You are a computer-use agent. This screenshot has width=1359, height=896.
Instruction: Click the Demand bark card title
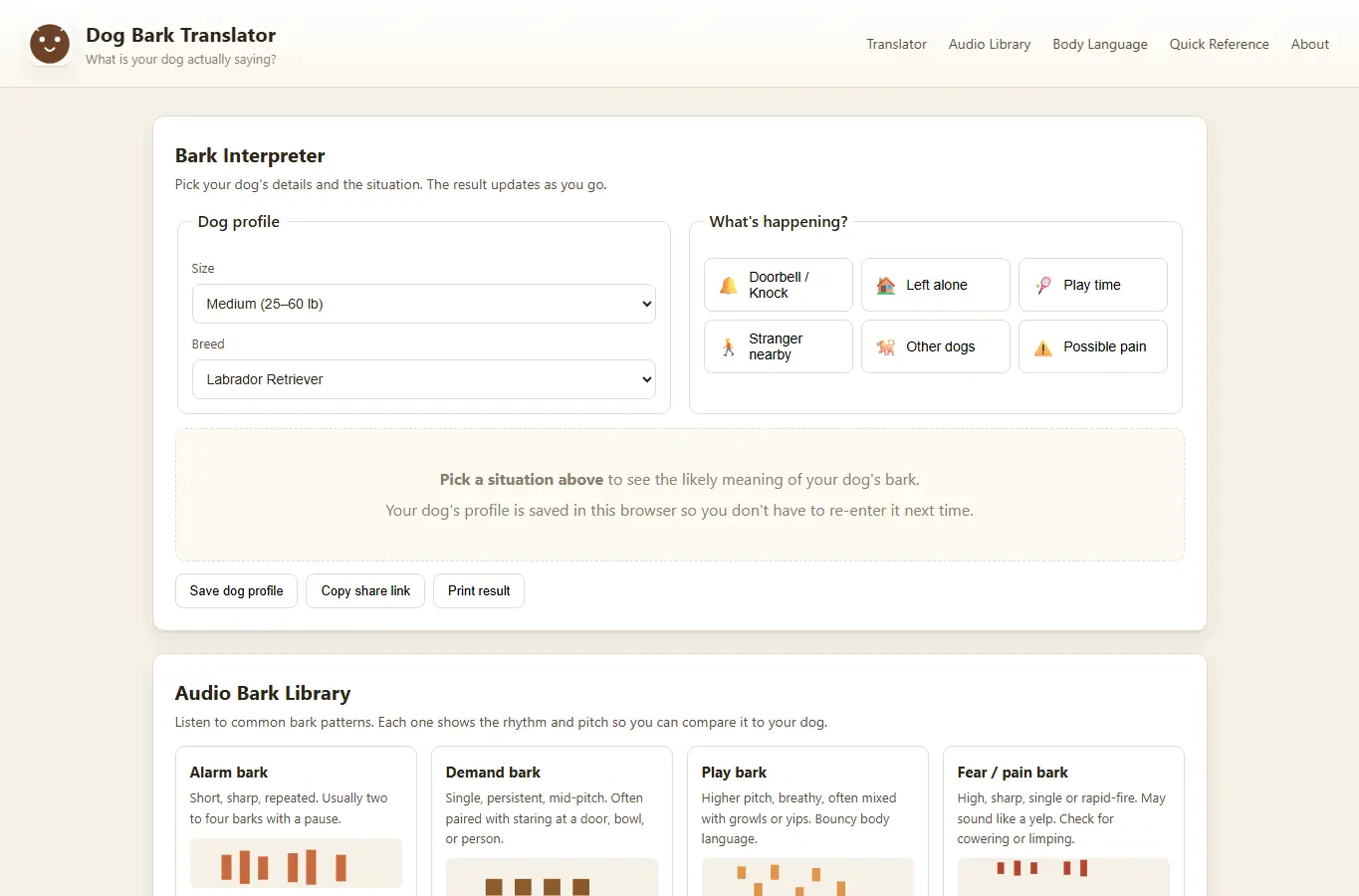coord(493,773)
